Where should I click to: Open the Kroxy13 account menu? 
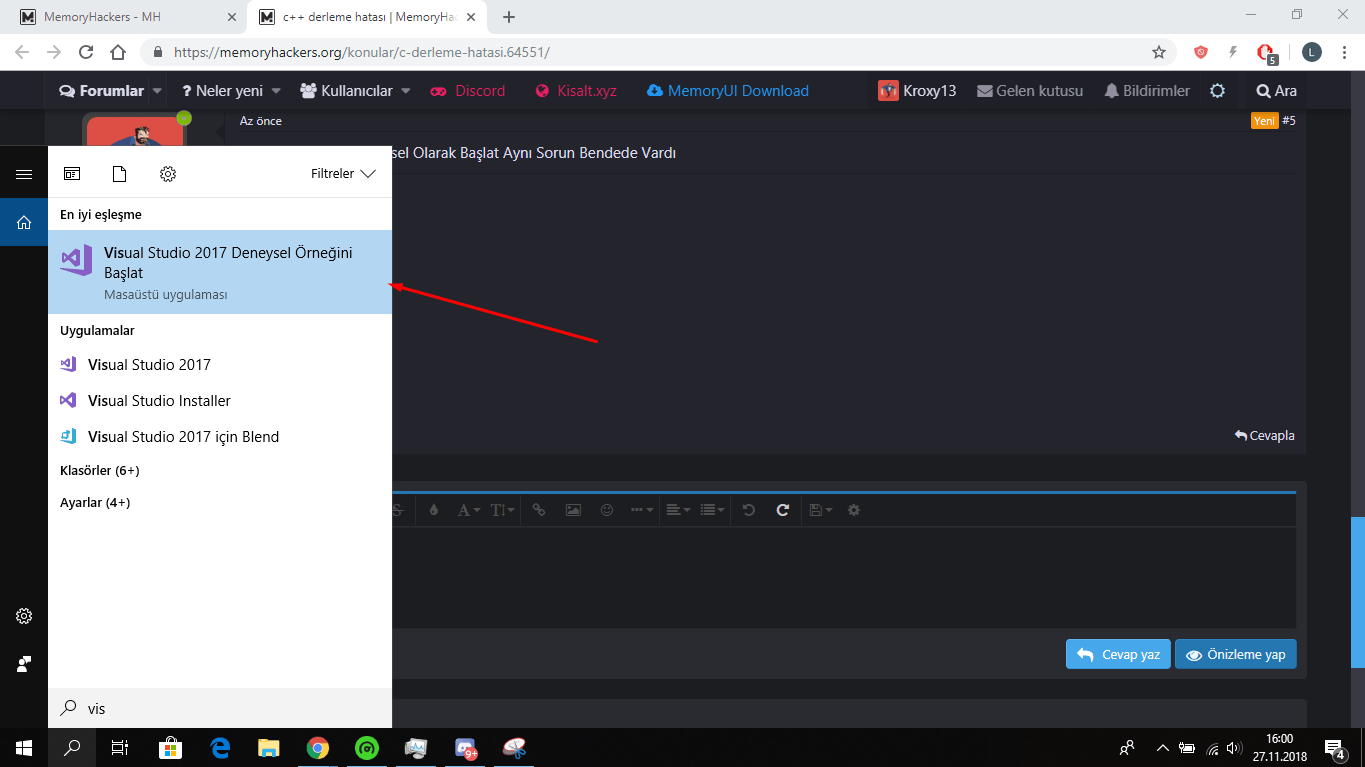click(x=917, y=91)
